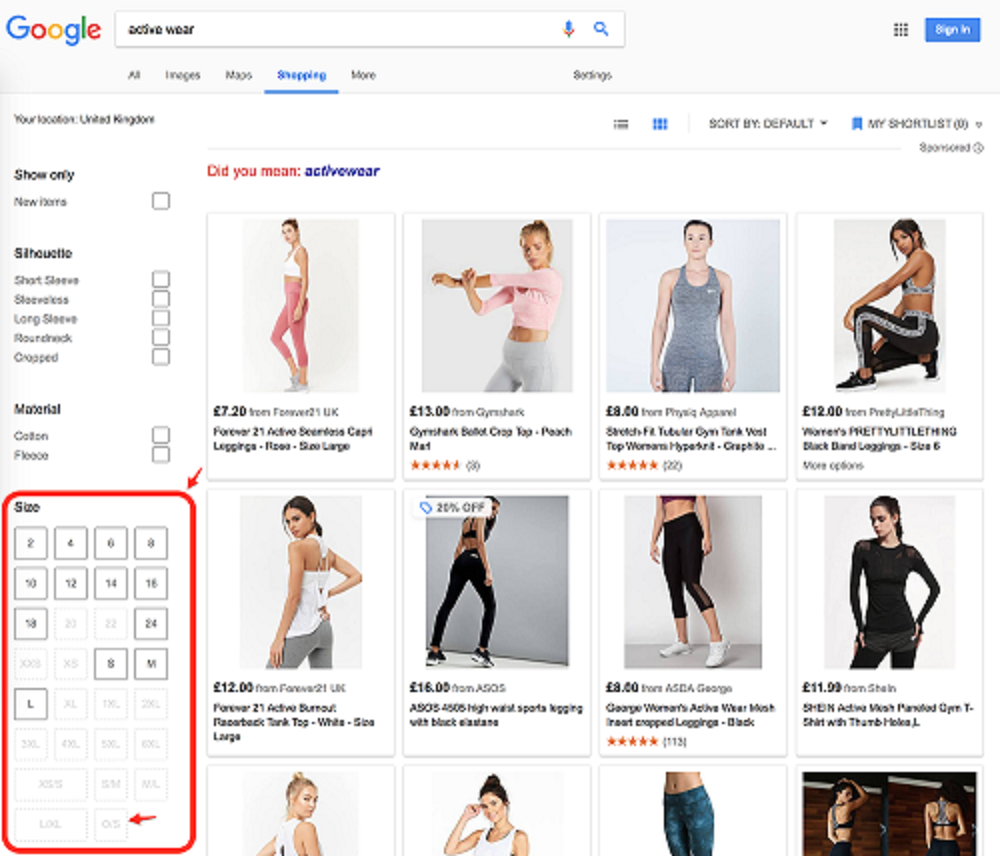Switch to the All tab
1000x856 pixels.
tap(134, 75)
